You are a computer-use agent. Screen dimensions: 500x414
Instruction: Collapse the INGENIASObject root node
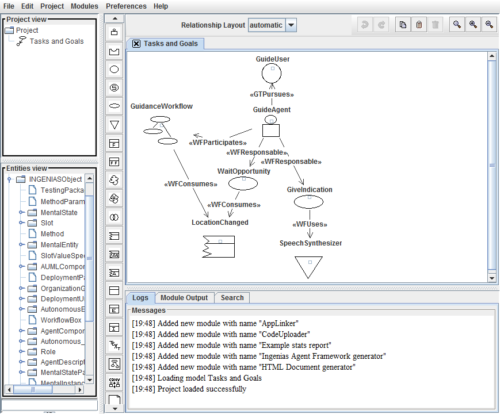(9, 179)
